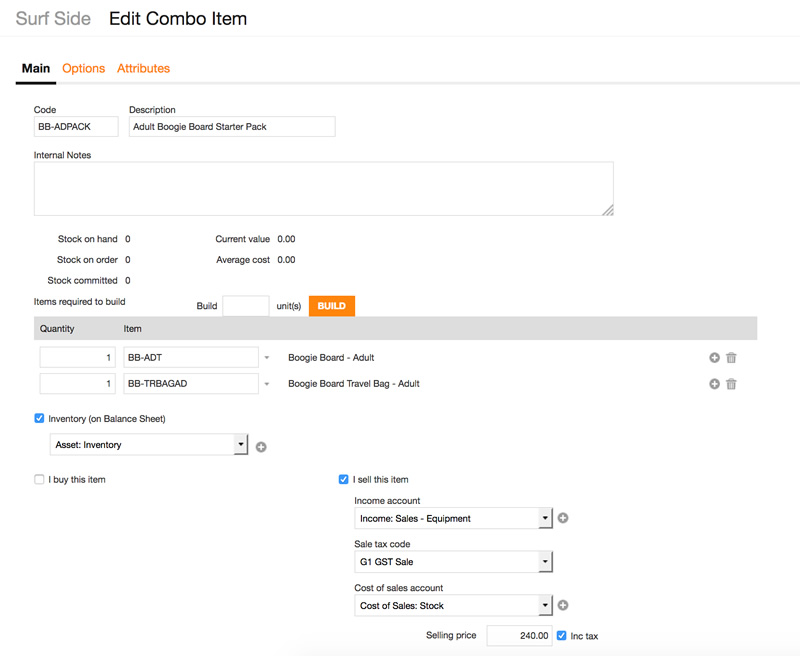Open the Income account dropdown
The image size is (800, 656).
(x=453, y=518)
